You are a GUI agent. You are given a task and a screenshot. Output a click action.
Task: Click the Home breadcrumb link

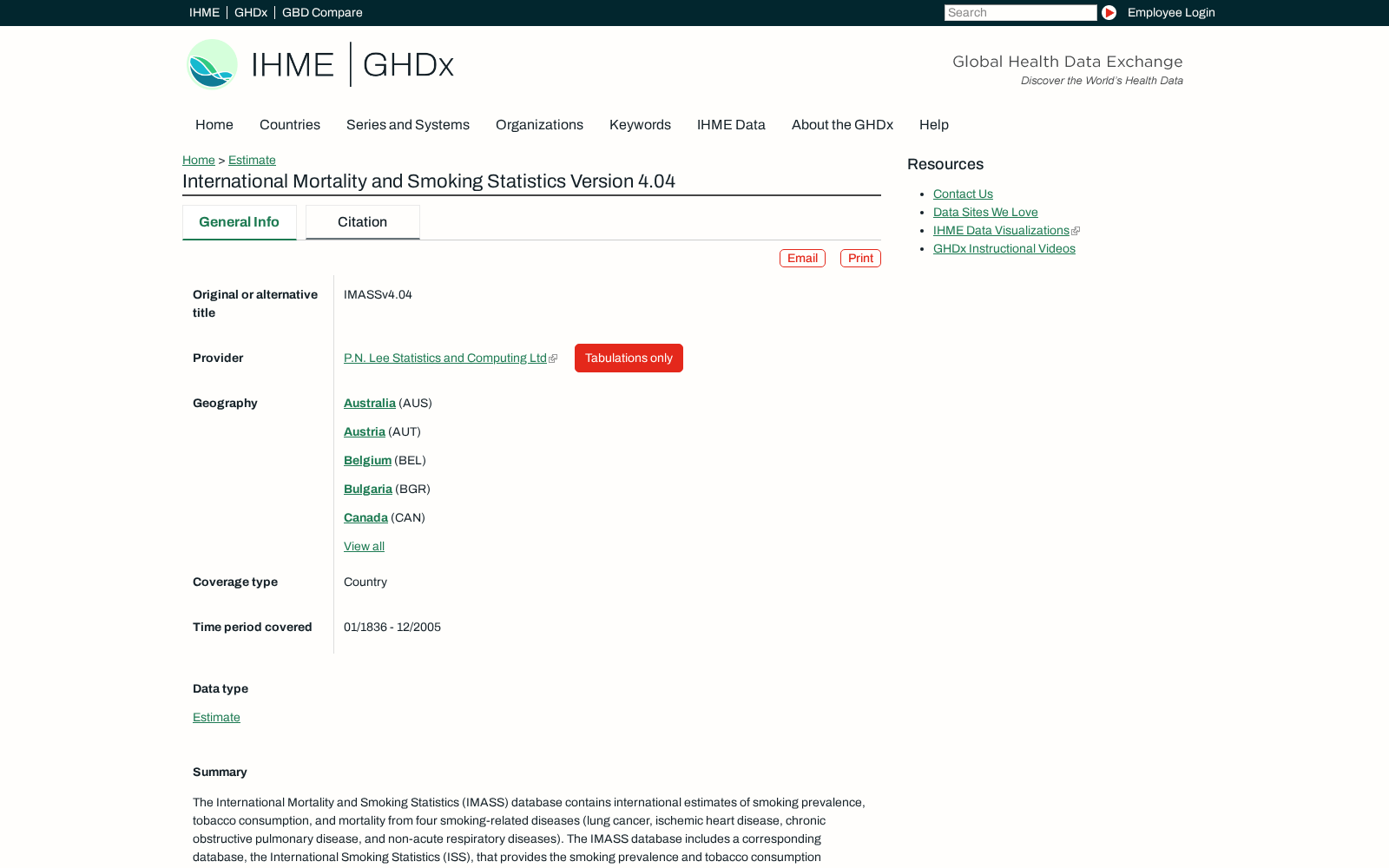[x=199, y=160]
